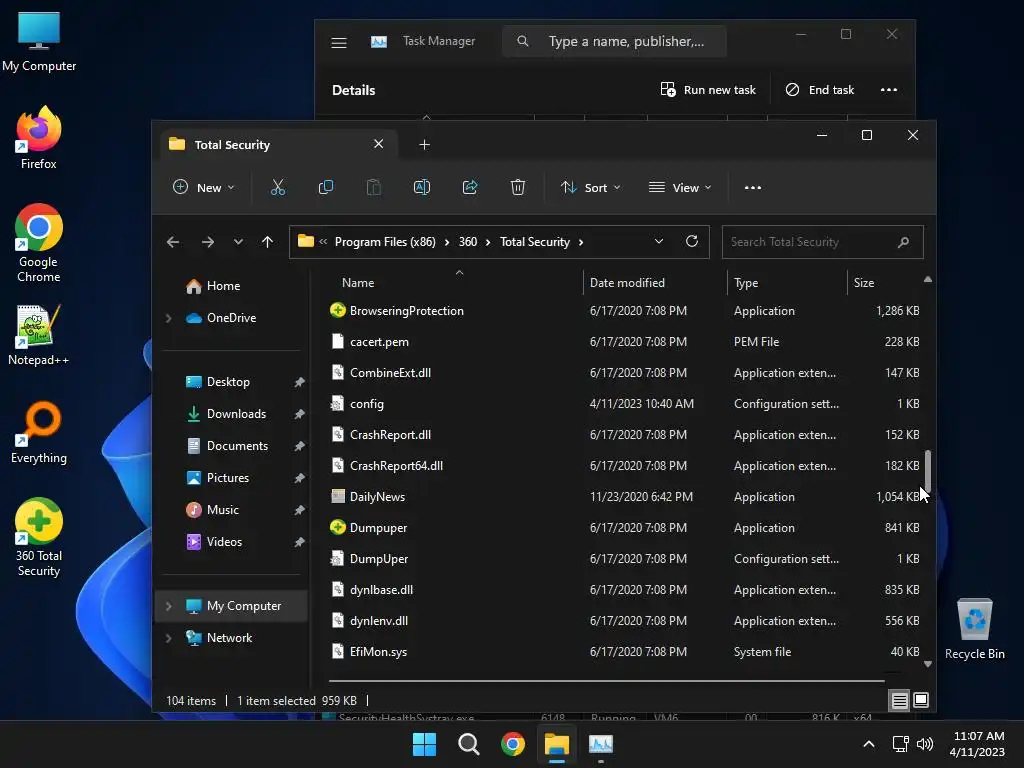
Task: Show hidden tray icons chevron
Action: pos(869,744)
